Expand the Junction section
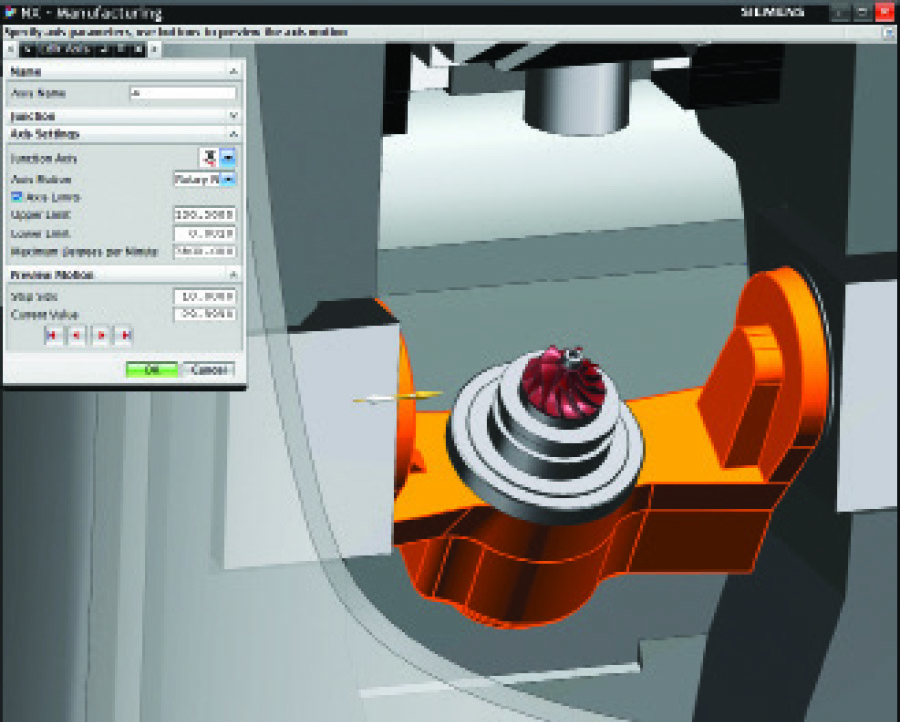The width and height of the screenshot is (900, 723). (x=233, y=116)
